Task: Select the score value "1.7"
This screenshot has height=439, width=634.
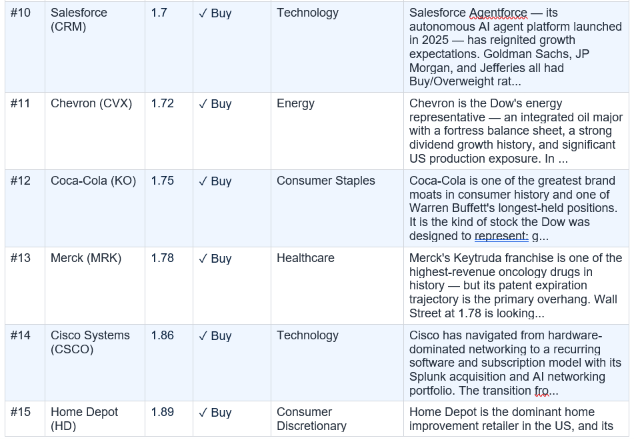Action: click(x=159, y=13)
